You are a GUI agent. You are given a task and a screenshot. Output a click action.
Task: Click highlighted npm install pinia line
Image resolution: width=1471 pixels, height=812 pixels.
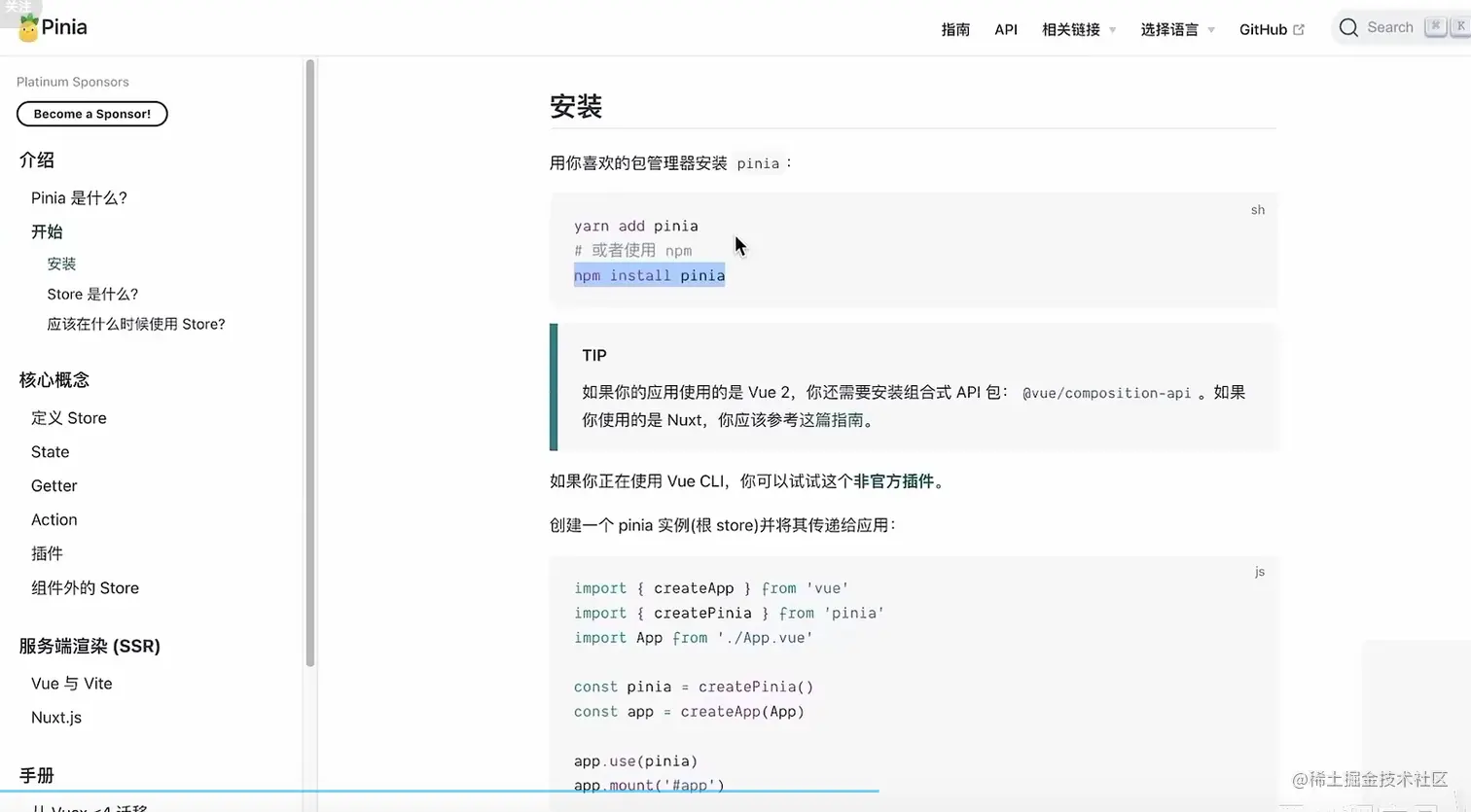click(649, 275)
